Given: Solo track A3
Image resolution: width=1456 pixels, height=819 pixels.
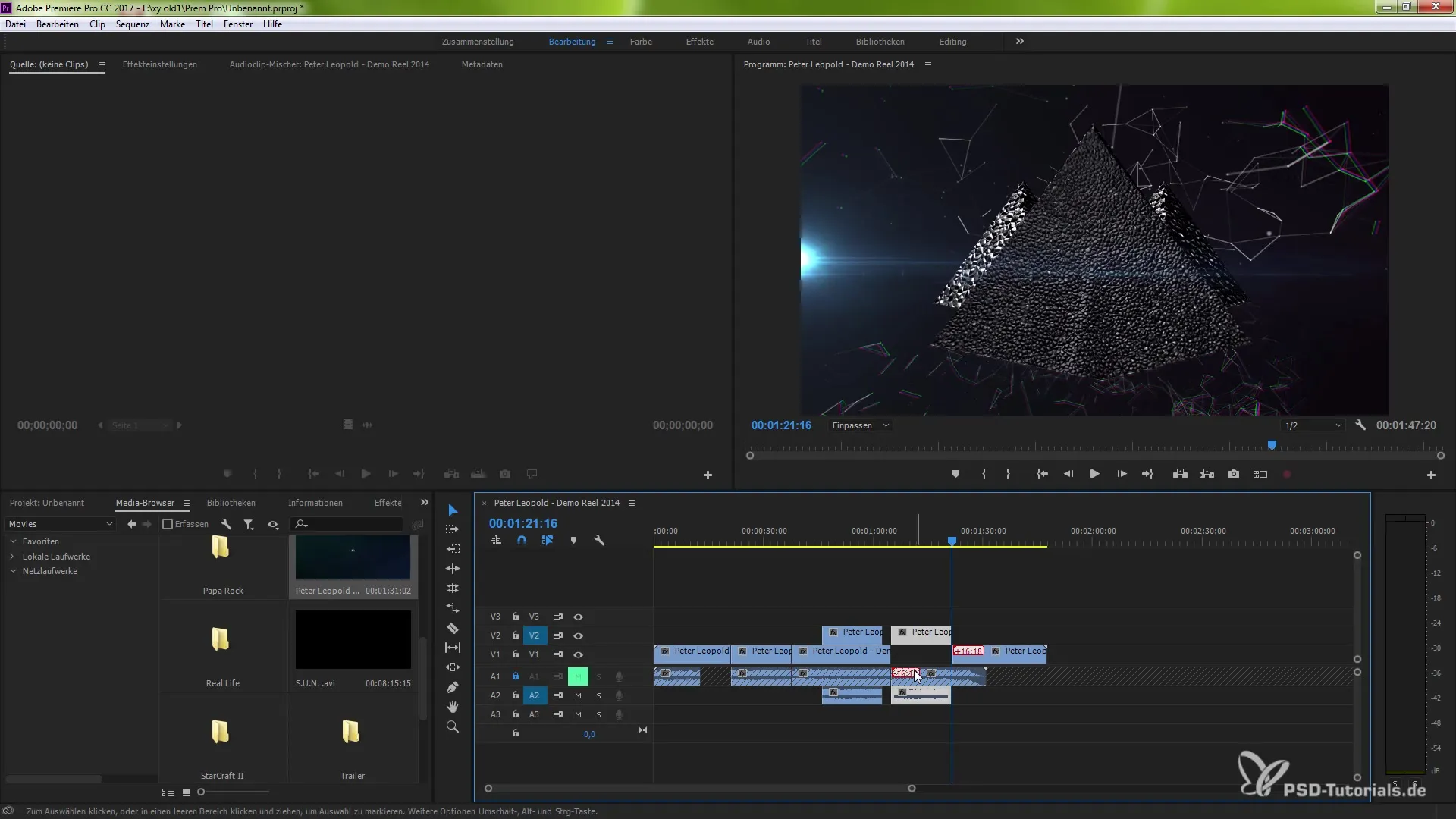Looking at the screenshot, I should (x=598, y=714).
